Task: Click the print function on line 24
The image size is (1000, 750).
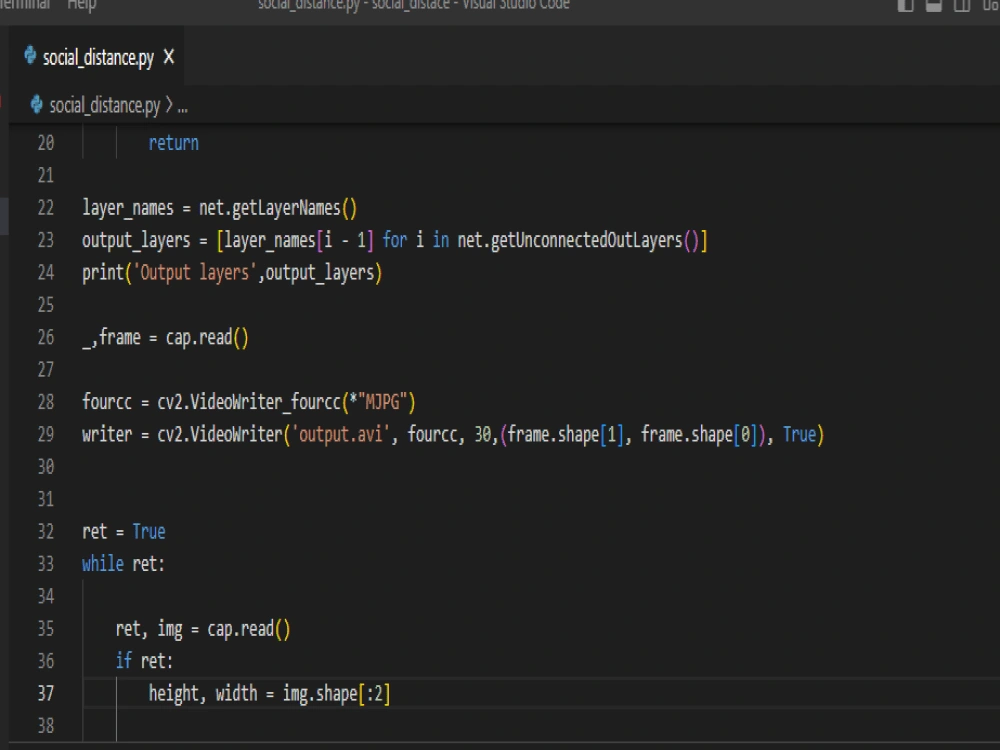Action: point(103,273)
